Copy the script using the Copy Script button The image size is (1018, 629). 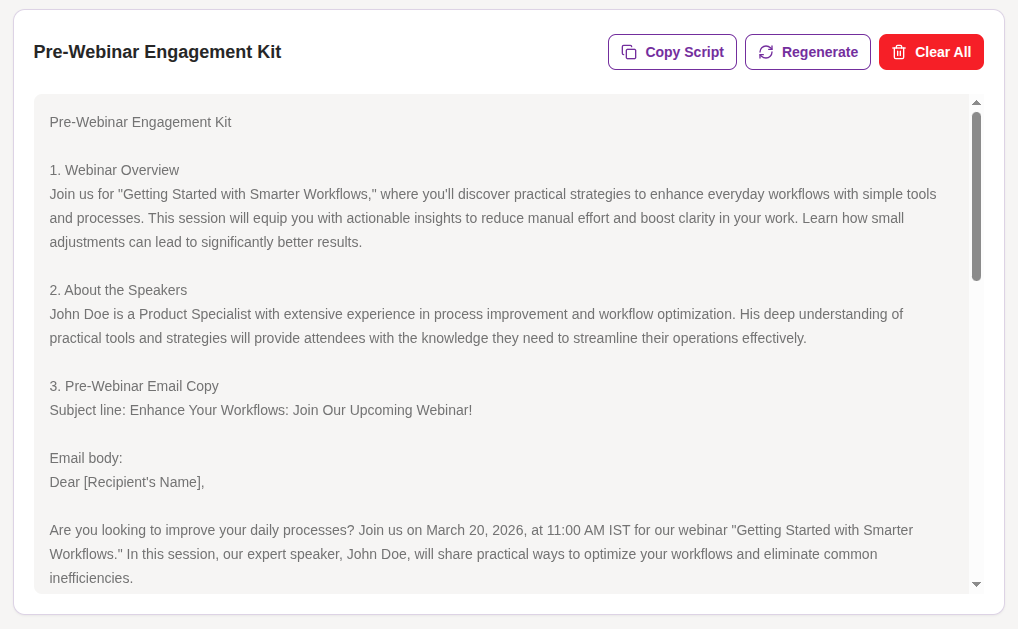click(x=672, y=51)
